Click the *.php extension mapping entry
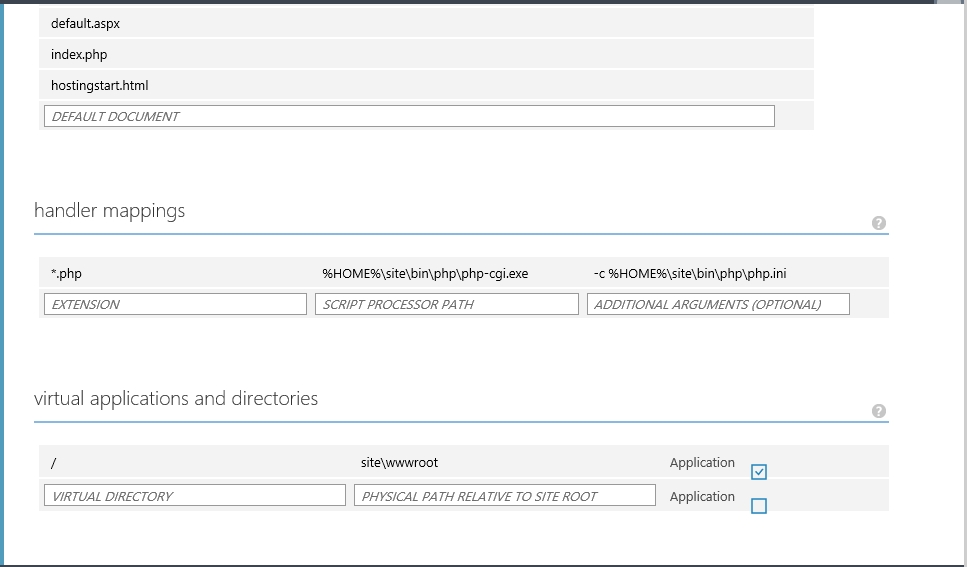 click(x=66, y=273)
